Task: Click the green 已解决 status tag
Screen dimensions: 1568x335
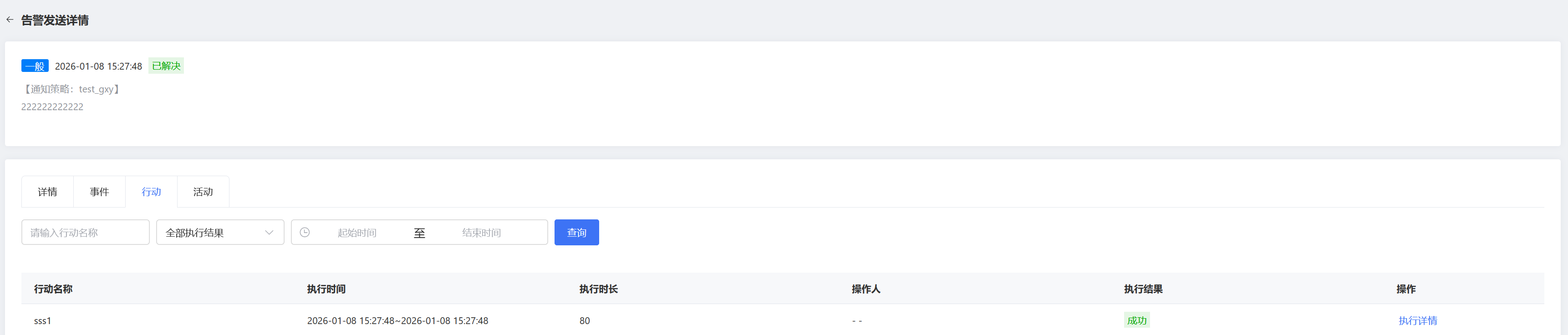Action: coord(166,66)
